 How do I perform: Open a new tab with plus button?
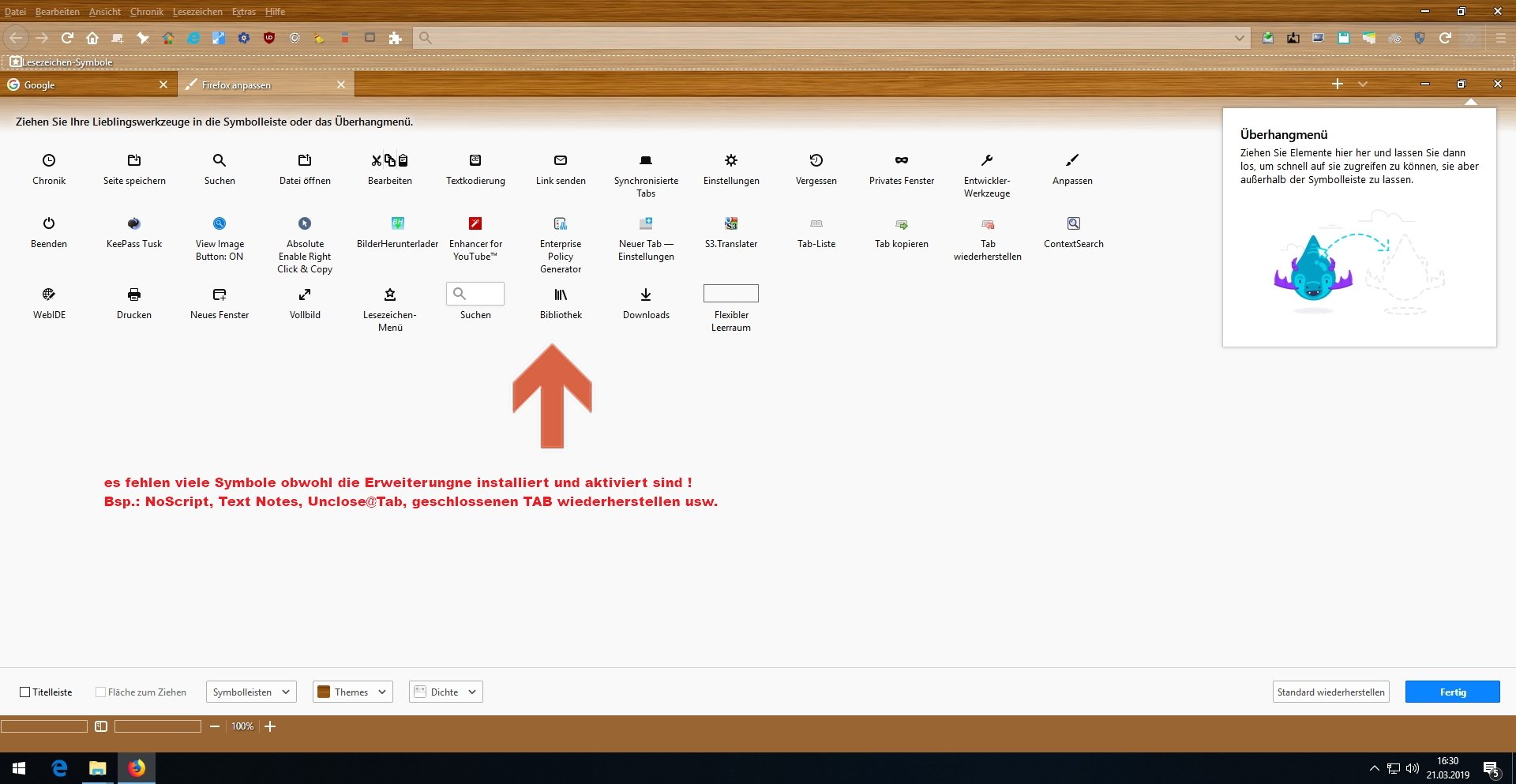coord(1338,84)
